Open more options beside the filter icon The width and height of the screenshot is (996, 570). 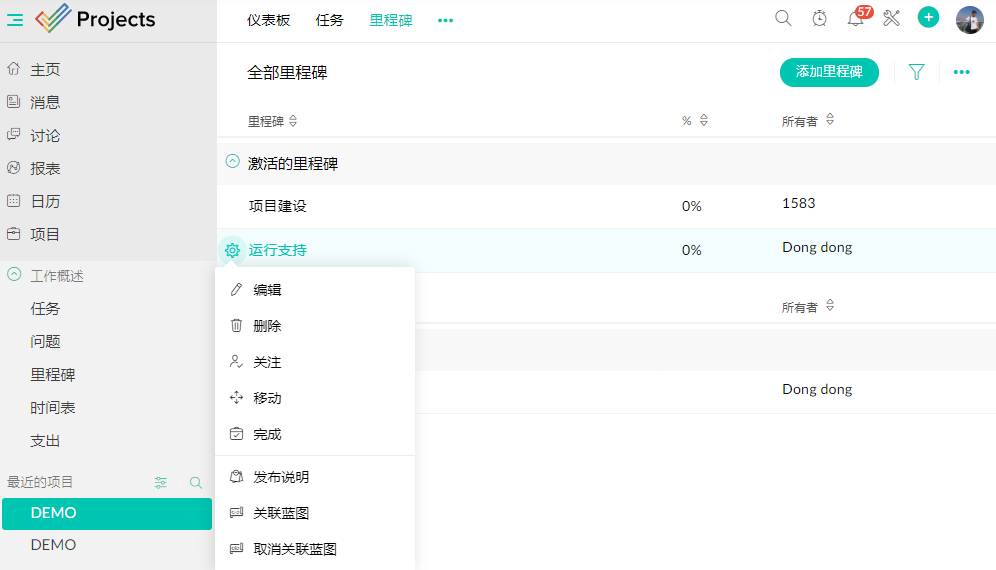tap(961, 72)
